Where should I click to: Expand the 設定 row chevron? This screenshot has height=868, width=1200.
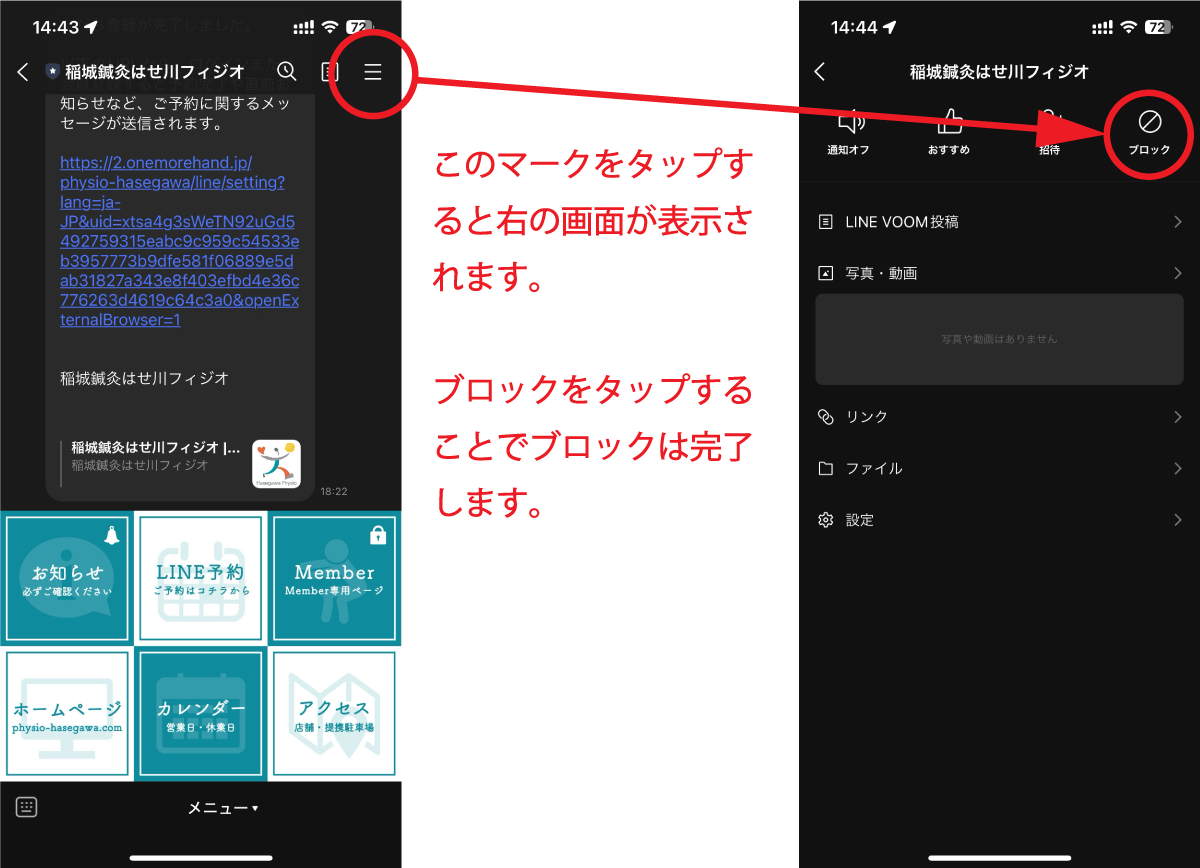(1178, 520)
